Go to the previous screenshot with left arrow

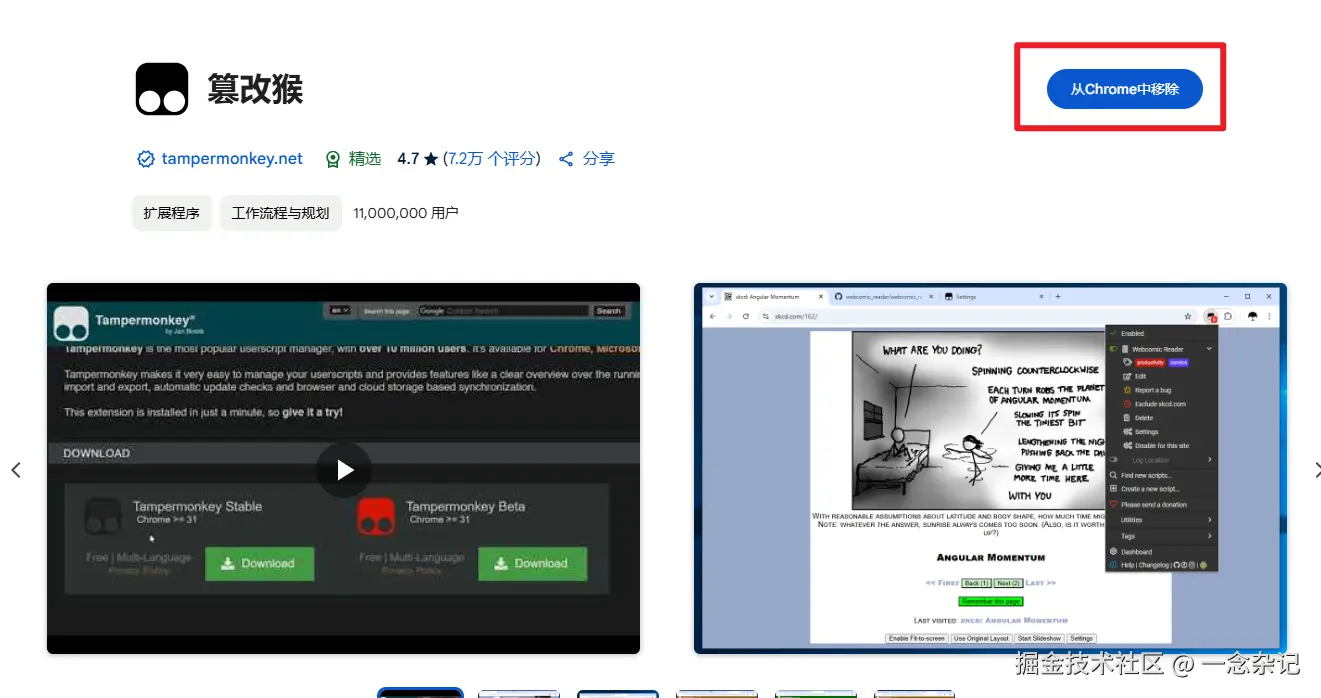[x=16, y=469]
